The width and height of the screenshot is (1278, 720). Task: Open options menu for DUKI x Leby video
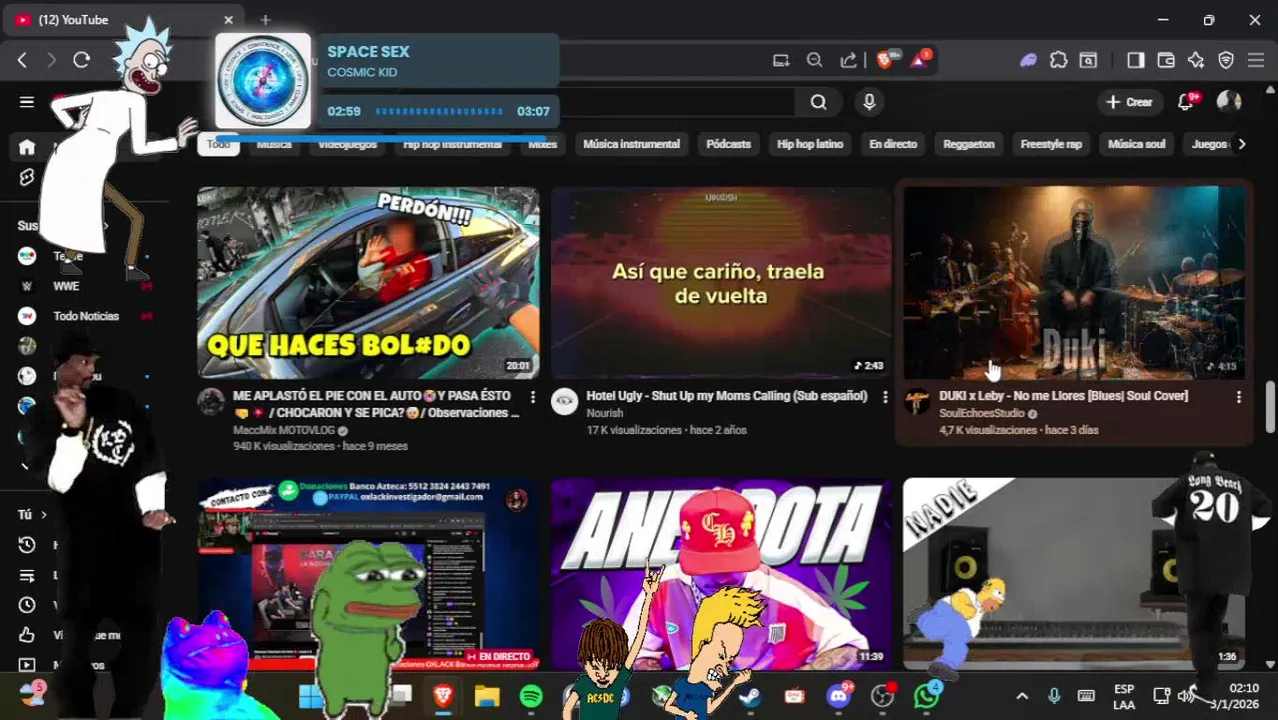tap(1238, 397)
